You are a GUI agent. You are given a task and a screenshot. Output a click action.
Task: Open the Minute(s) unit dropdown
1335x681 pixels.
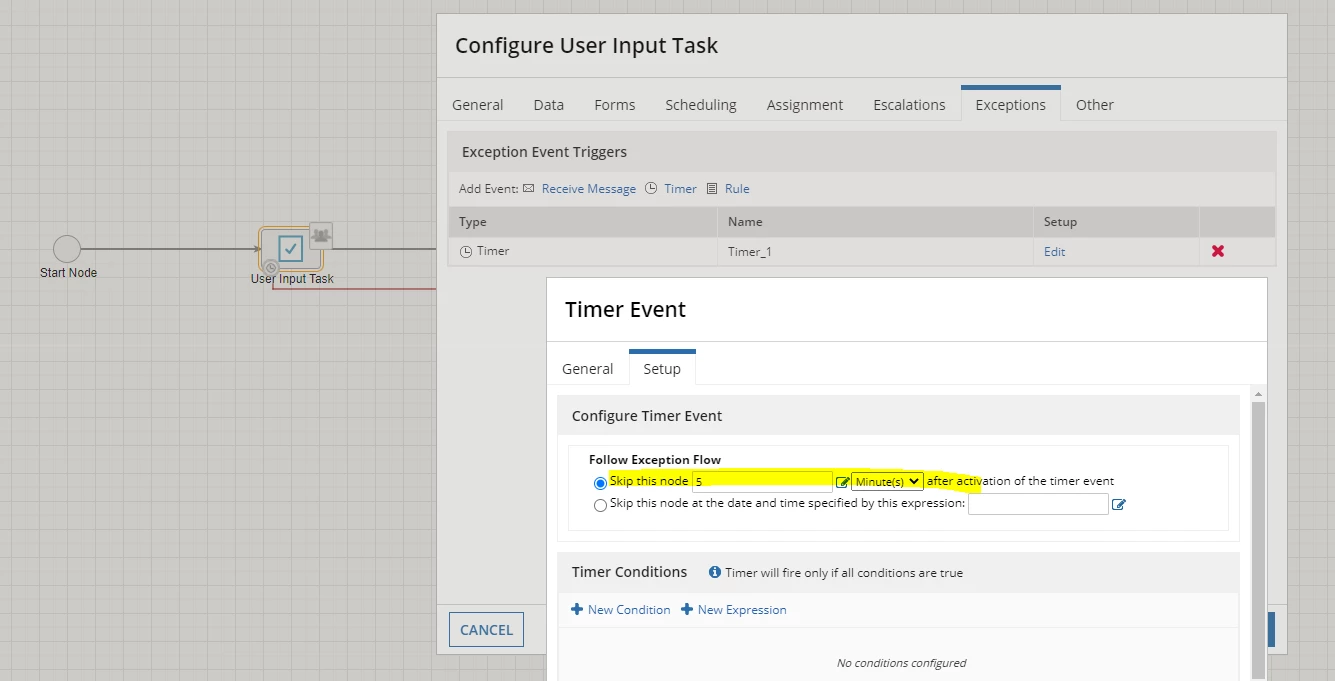tap(887, 481)
